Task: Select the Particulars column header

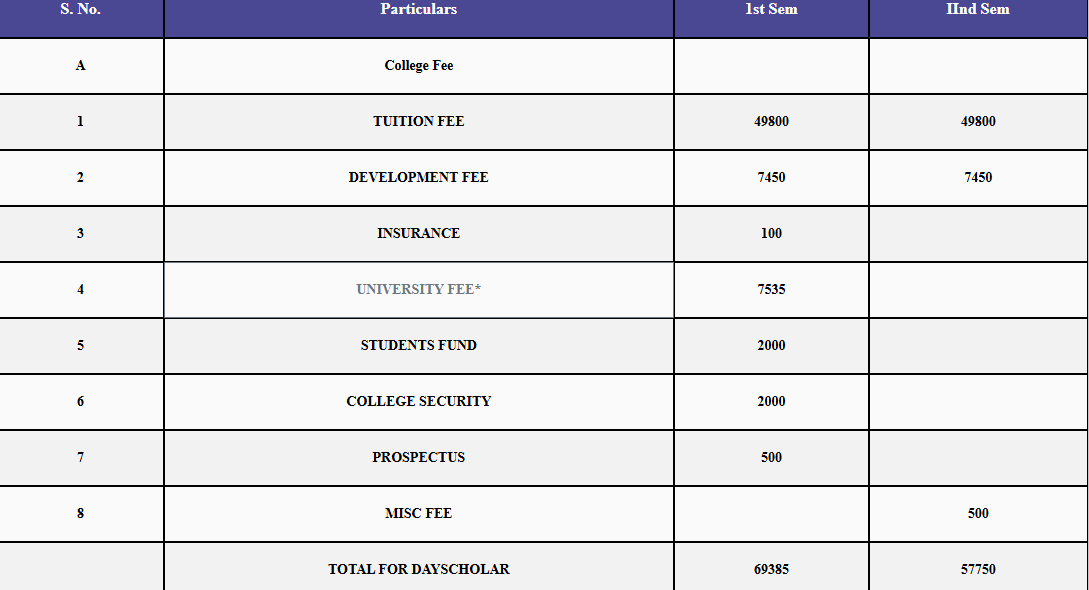Action: [x=418, y=10]
